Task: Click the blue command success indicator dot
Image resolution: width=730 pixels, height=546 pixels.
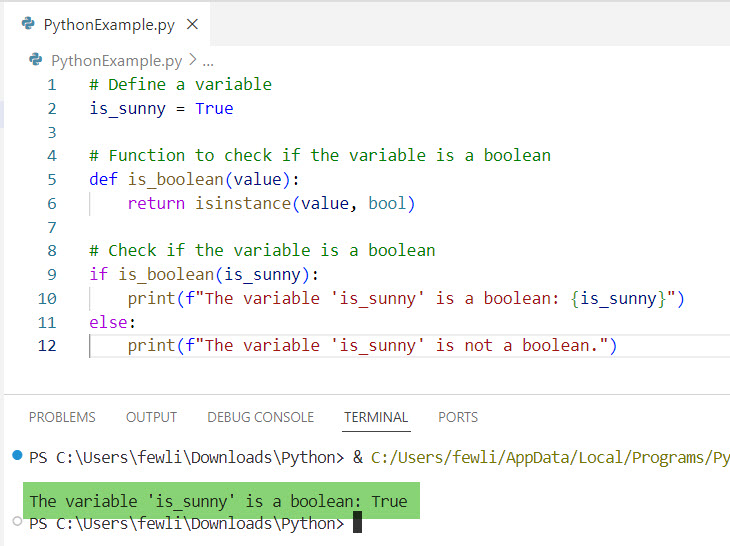Action: [17, 455]
